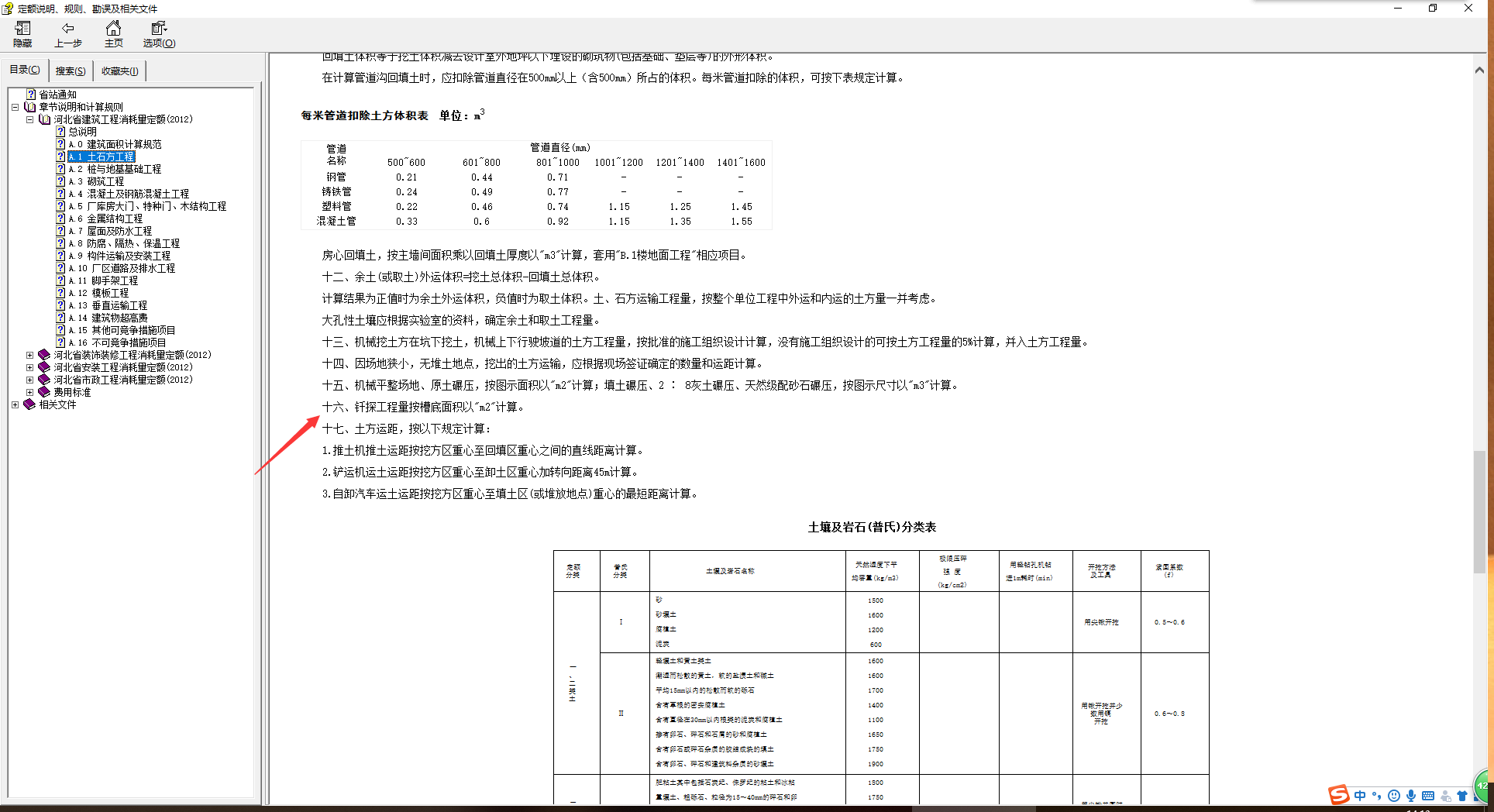Switch to the 目录 contents tab
The width and height of the screenshot is (1494, 812).
click(x=25, y=70)
